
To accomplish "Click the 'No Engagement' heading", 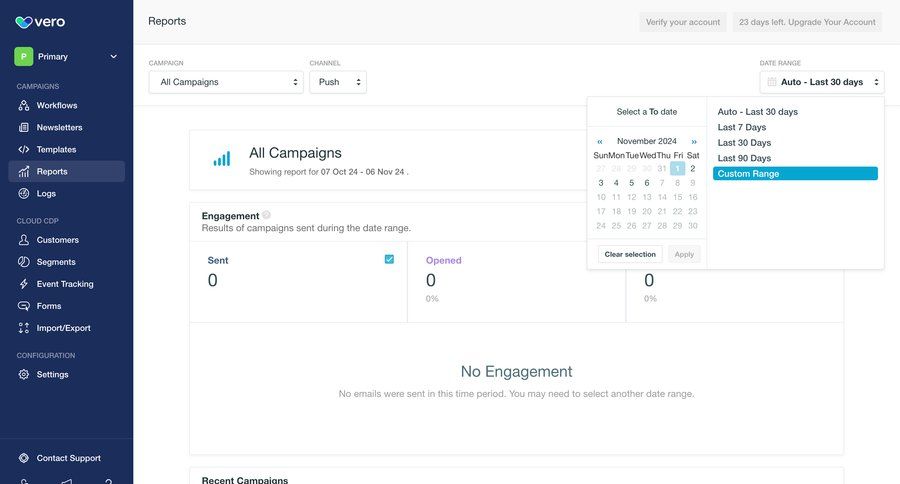I will pyautogui.click(x=517, y=371).
